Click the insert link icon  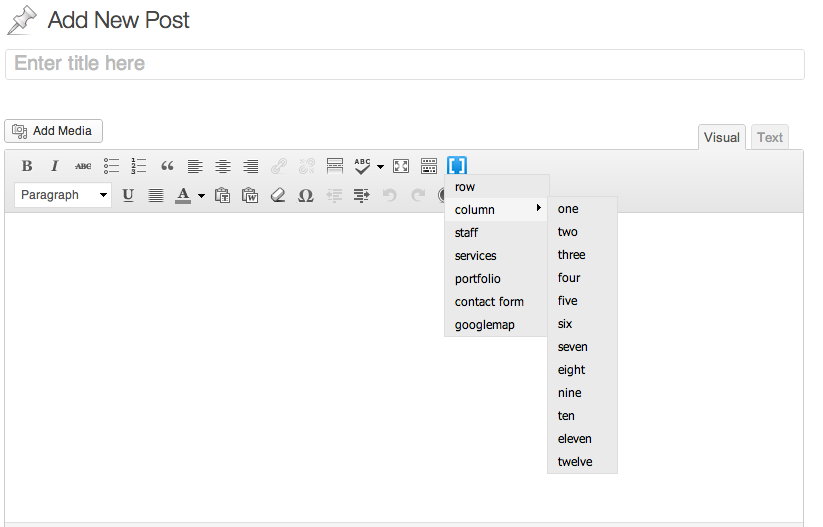click(279, 166)
